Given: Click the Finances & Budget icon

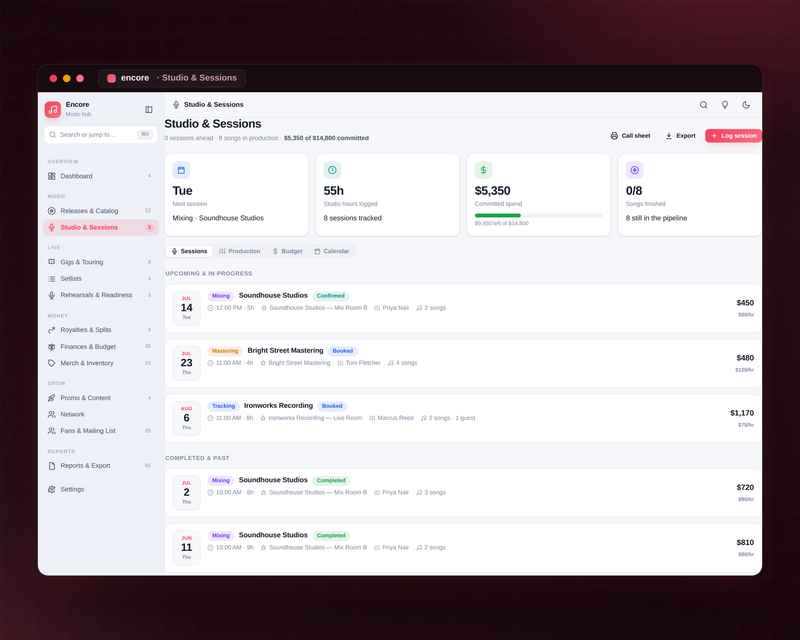Looking at the screenshot, I should click(x=52, y=347).
